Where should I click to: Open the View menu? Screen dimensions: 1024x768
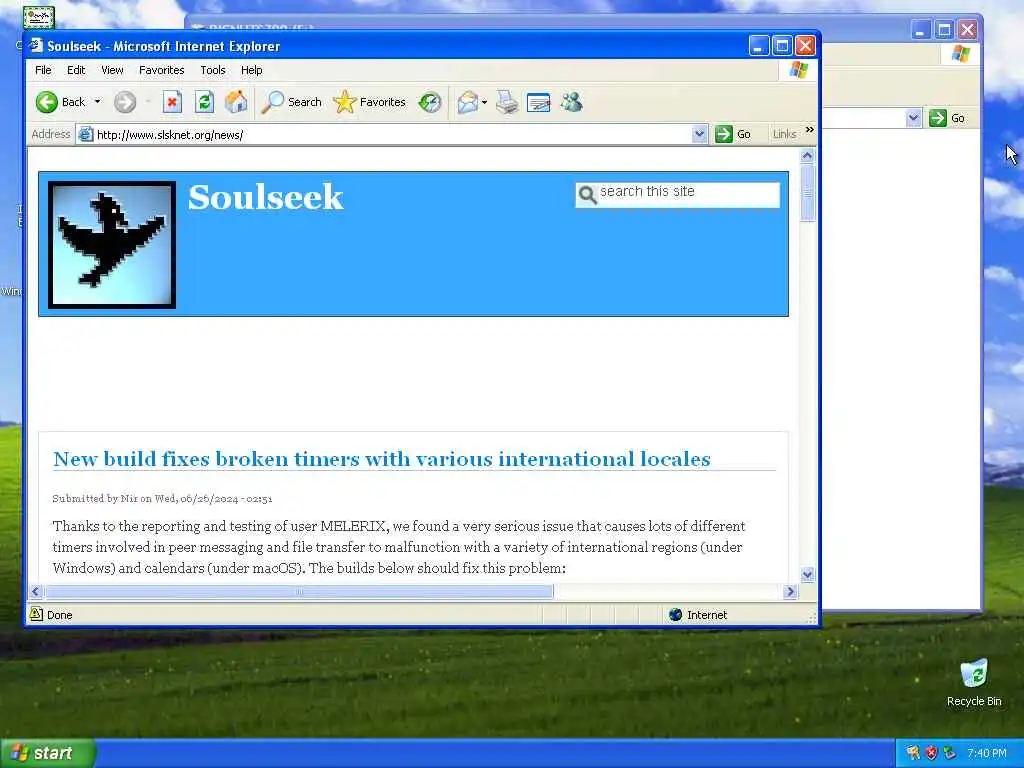[x=112, y=70]
